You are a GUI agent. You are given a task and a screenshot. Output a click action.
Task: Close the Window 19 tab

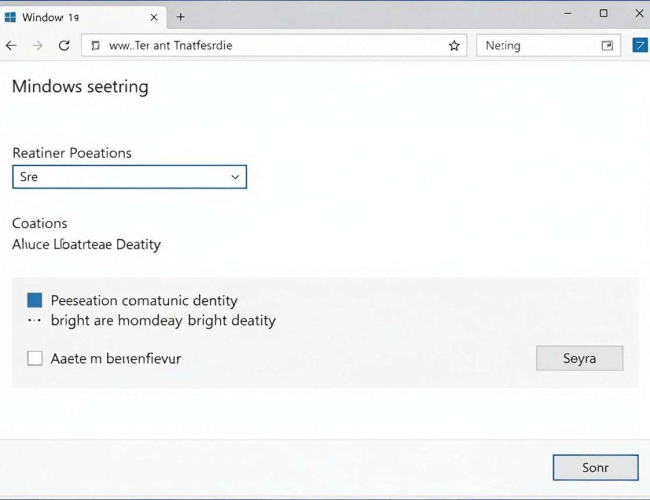point(154,17)
